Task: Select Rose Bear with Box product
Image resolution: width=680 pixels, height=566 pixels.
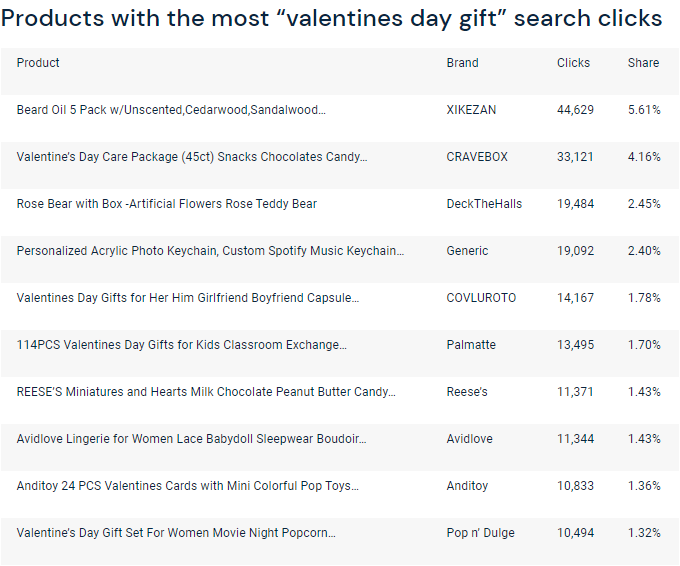Action: coord(167,204)
